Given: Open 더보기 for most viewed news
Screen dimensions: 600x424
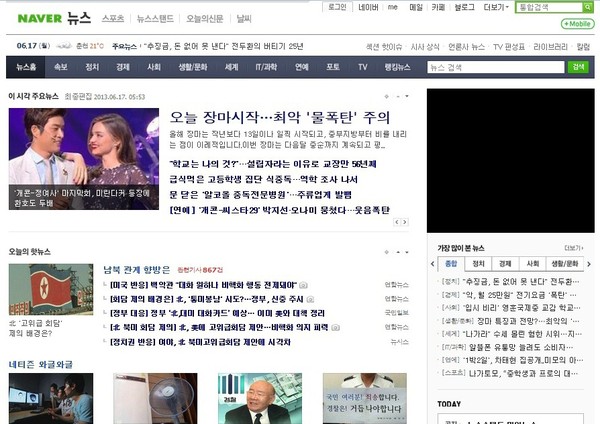Looking at the screenshot, I should click(573, 247).
